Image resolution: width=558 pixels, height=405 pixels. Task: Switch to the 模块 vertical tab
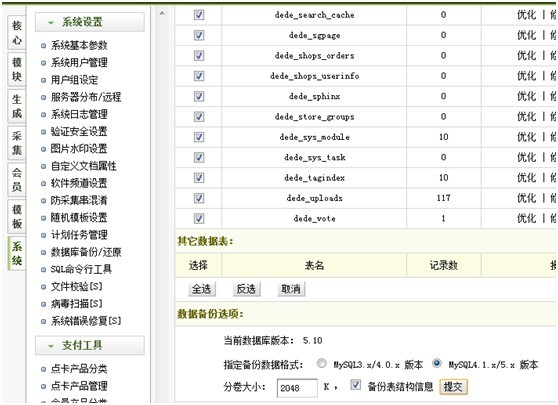coord(17,69)
